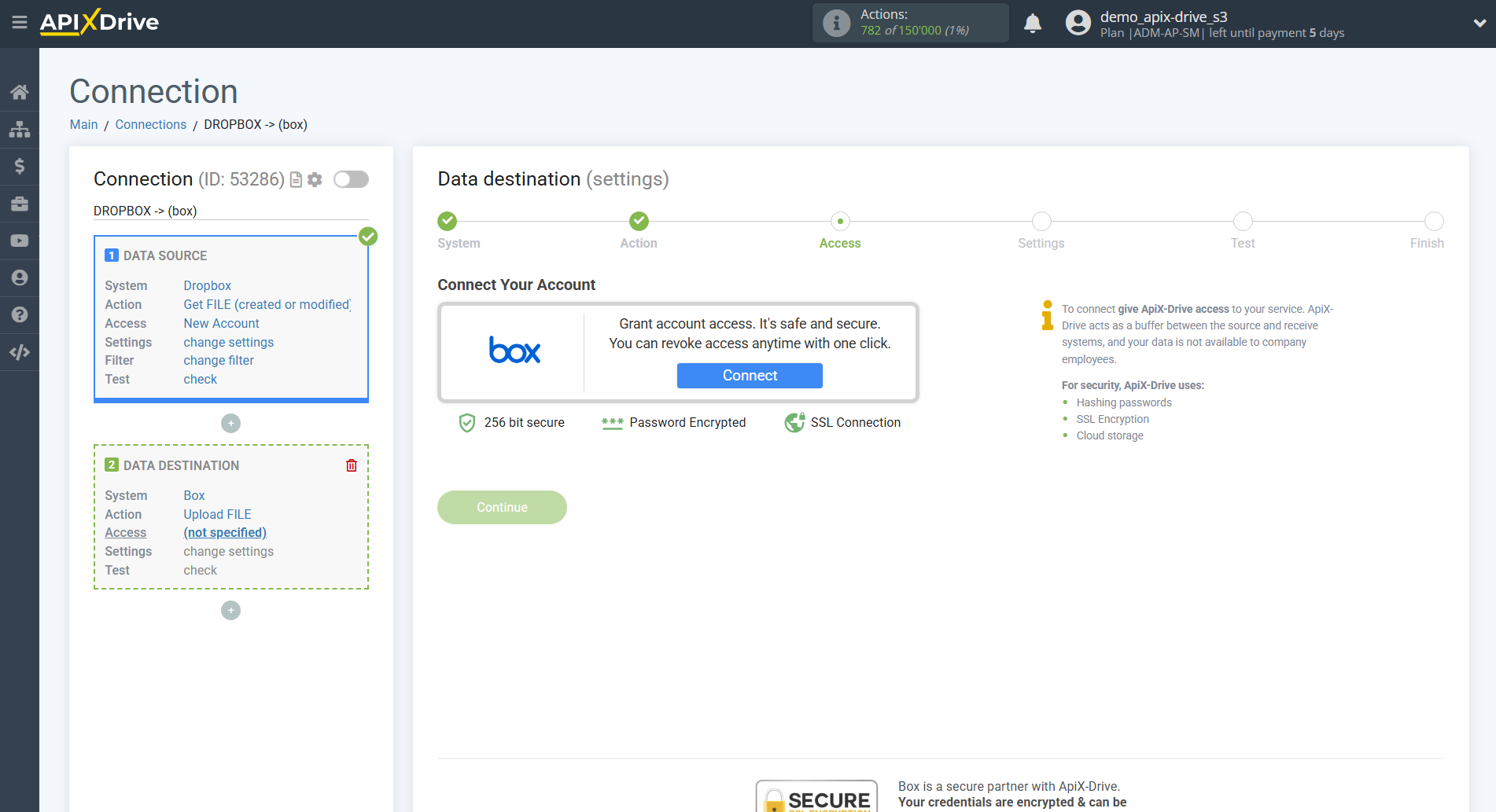Click the connection document note icon
Screen dimensions: 1496x812
coord(295,179)
